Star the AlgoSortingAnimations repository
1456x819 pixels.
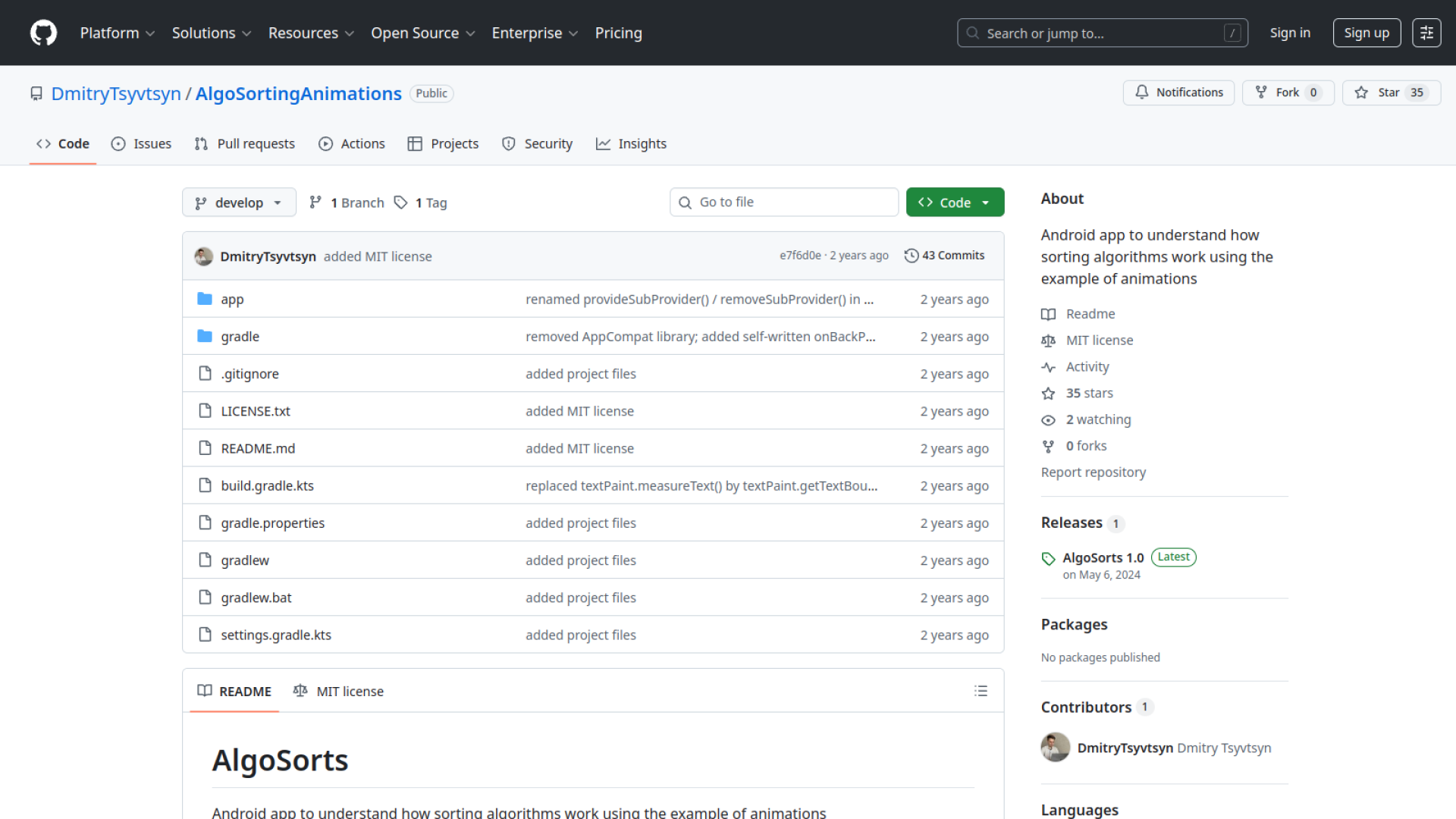point(1392,93)
